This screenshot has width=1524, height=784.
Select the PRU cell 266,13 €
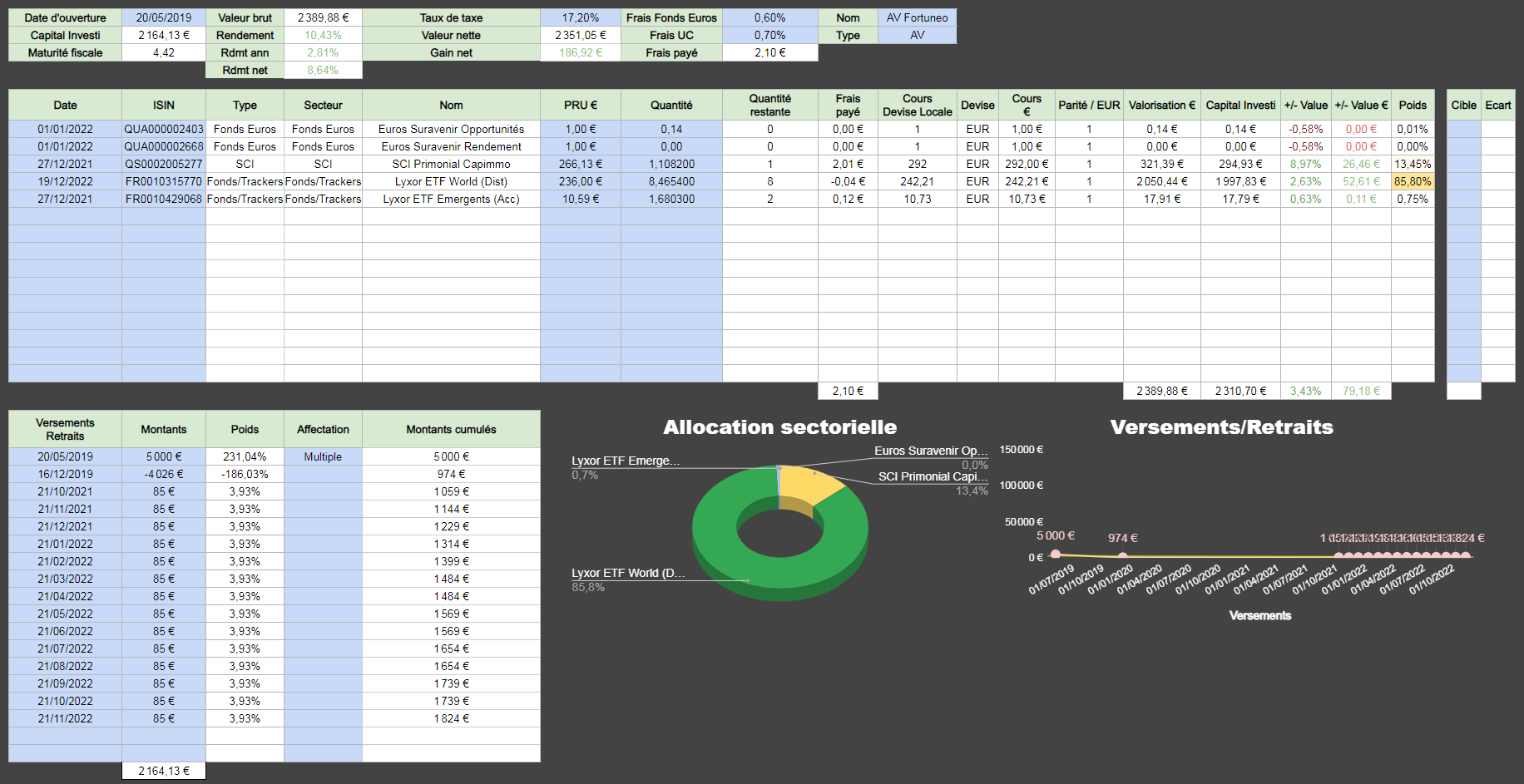pyautogui.click(x=581, y=164)
